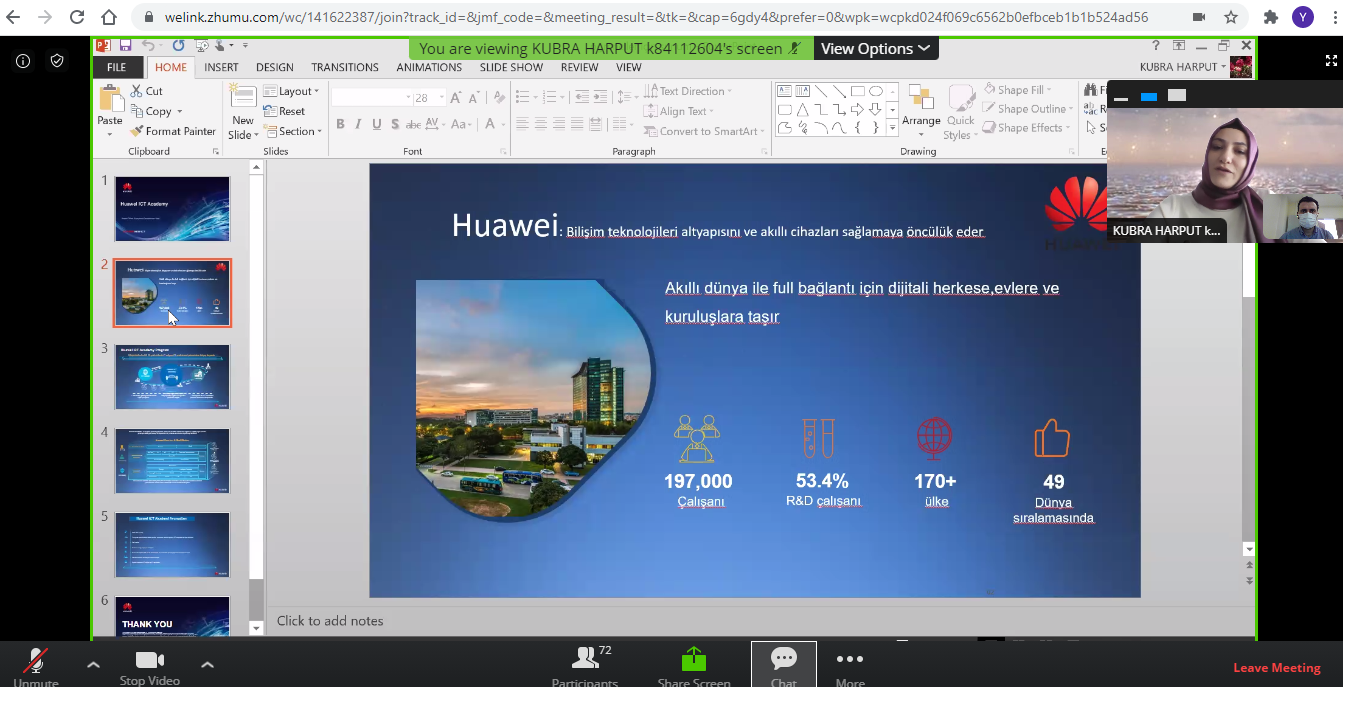Select the rectangle shape in the shapes gallery

pyautogui.click(x=857, y=91)
